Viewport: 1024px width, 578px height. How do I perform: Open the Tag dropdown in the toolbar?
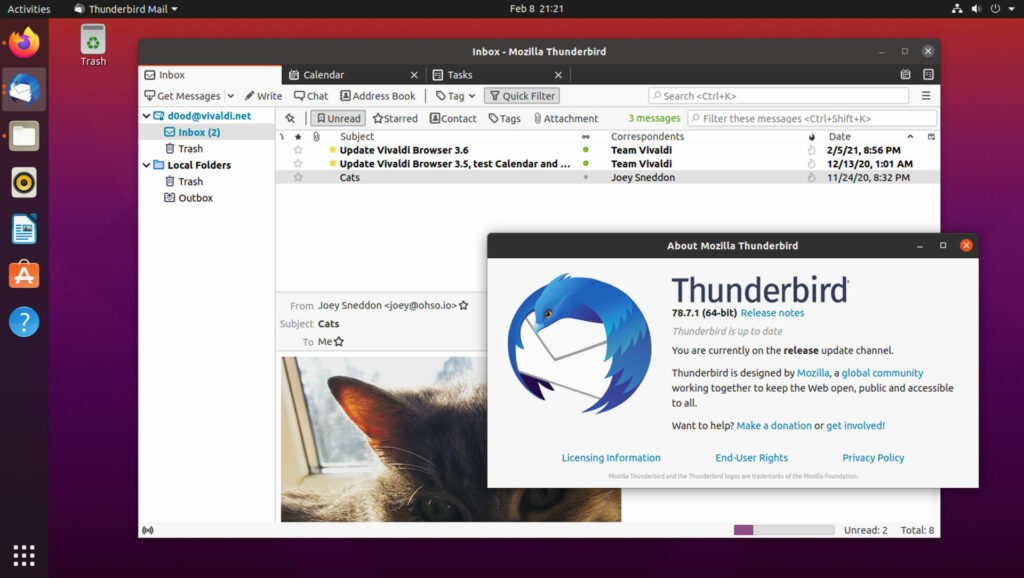click(x=455, y=96)
